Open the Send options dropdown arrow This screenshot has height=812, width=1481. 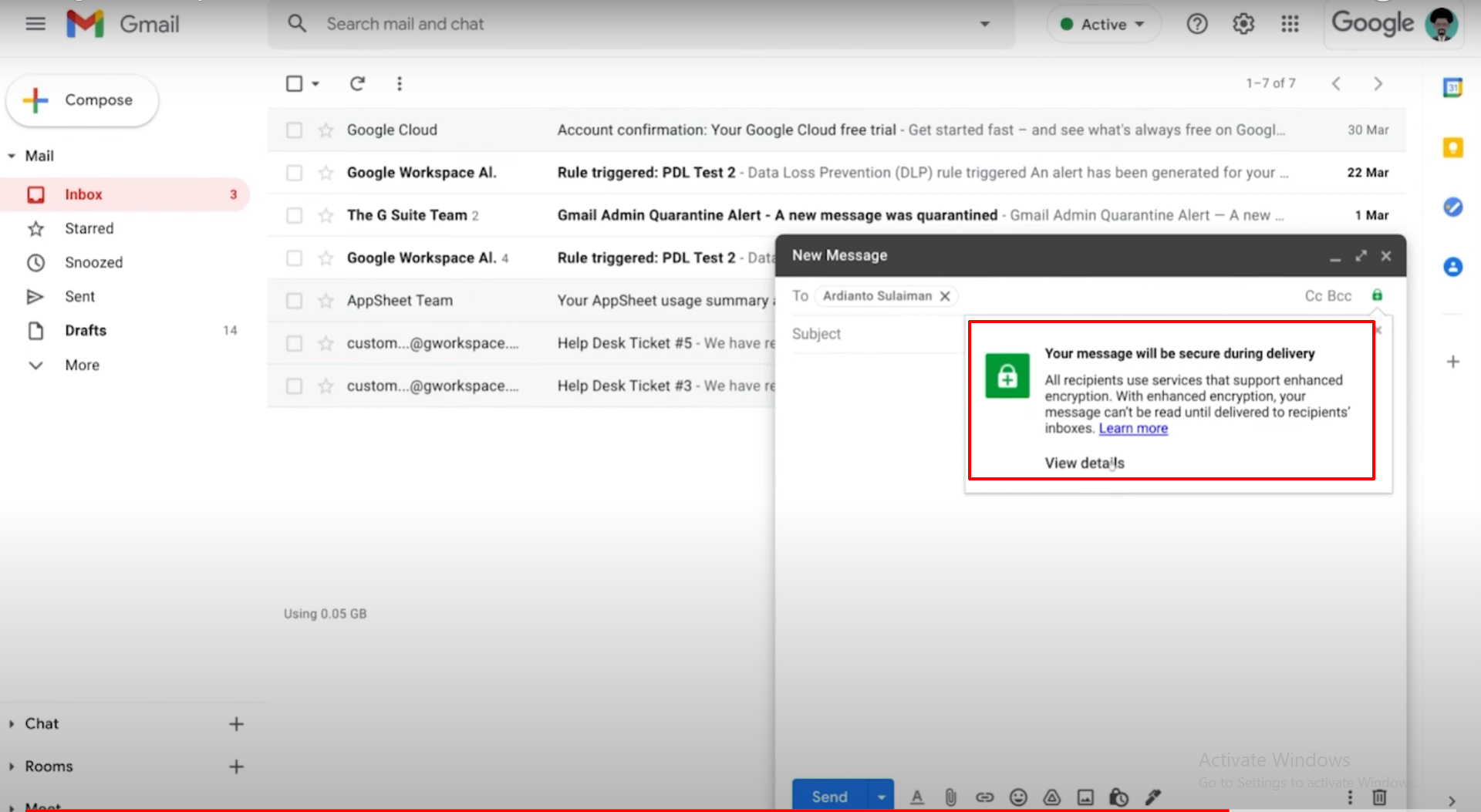[880, 797]
